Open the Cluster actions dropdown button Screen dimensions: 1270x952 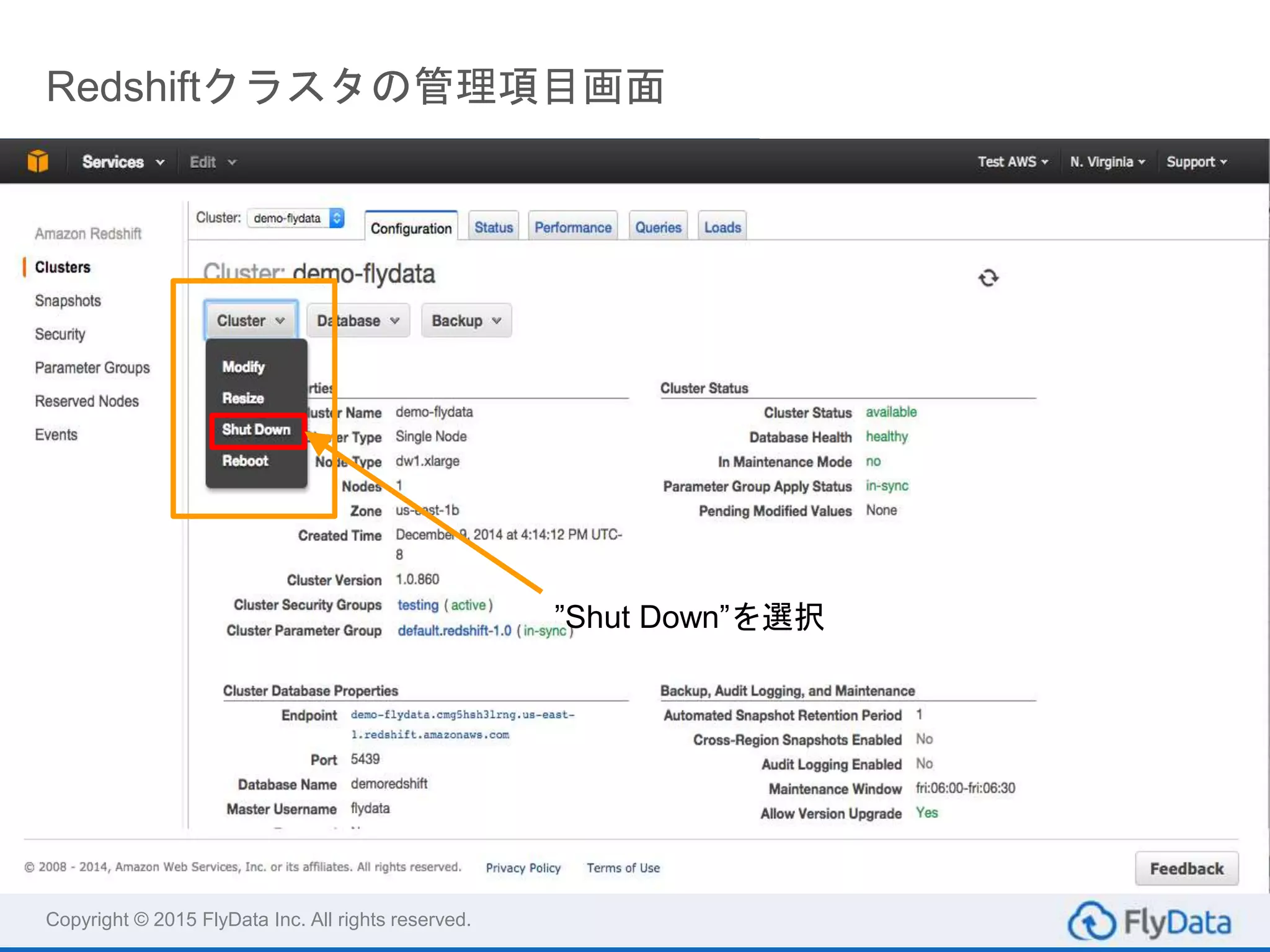tap(251, 320)
